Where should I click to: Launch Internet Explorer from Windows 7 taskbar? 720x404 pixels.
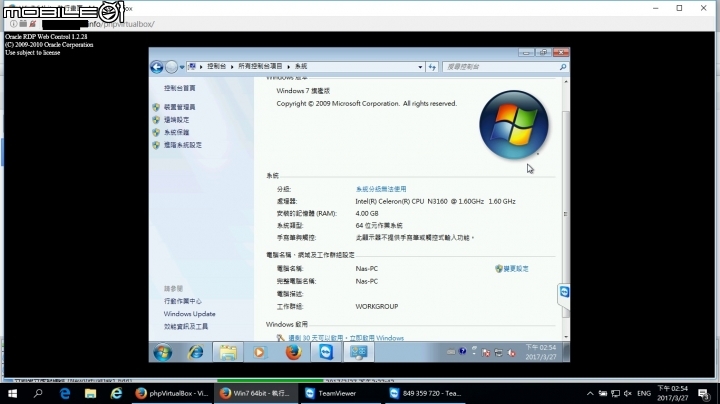(196, 353)
